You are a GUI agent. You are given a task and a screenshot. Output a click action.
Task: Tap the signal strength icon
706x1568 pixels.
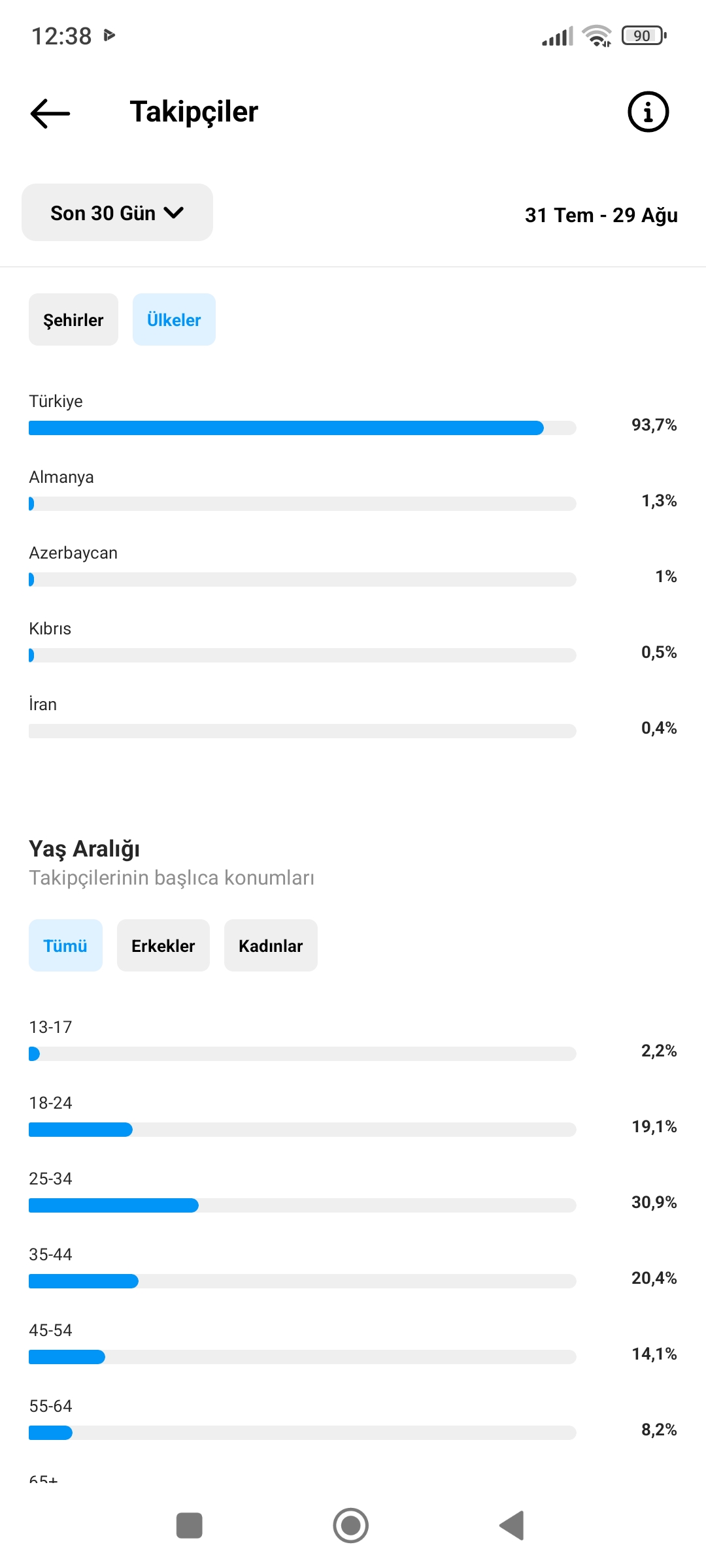[558, 36]
